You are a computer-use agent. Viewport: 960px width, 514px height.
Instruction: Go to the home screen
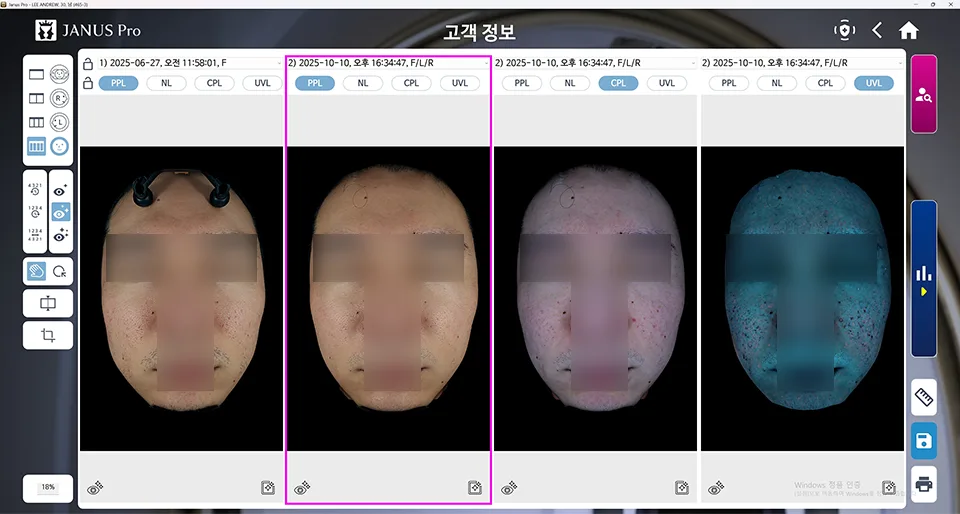click(909, 30)
